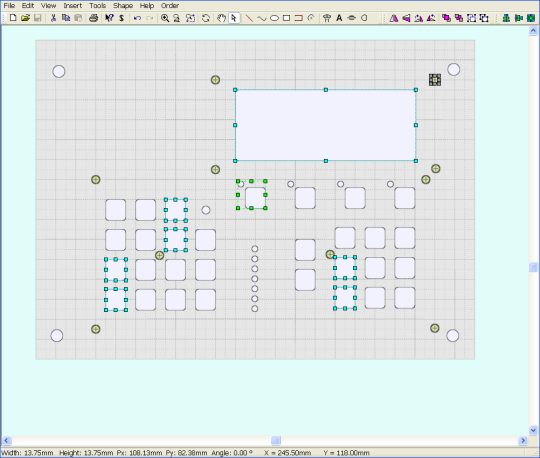Activate the Zoom in magnifier tool
Viewport: 540px width, 458px height.
165,18
